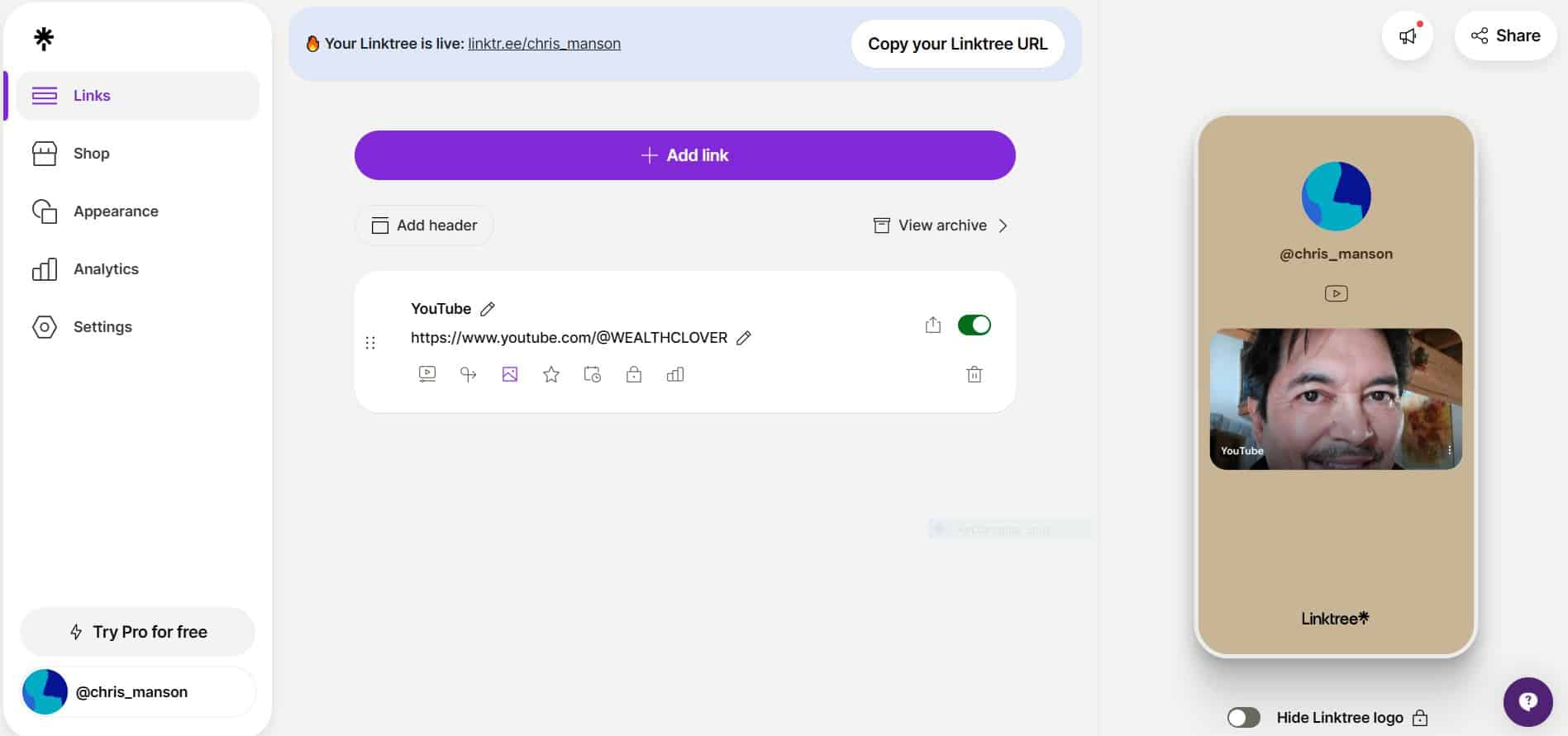Click @chris_manson username in preview
This screenshot has width=1568, height=736.
point(1336,254)
